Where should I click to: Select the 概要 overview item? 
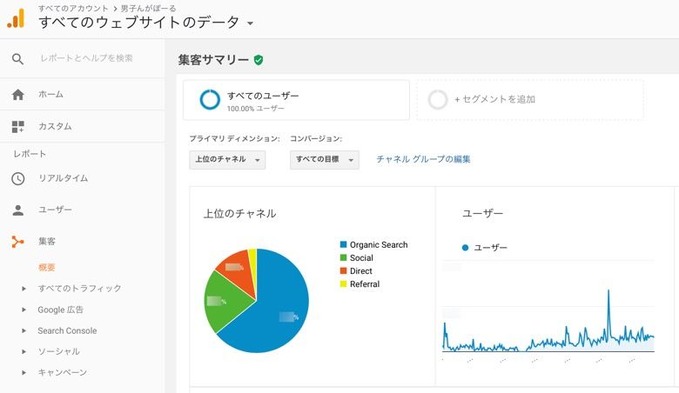pos(47,267)
